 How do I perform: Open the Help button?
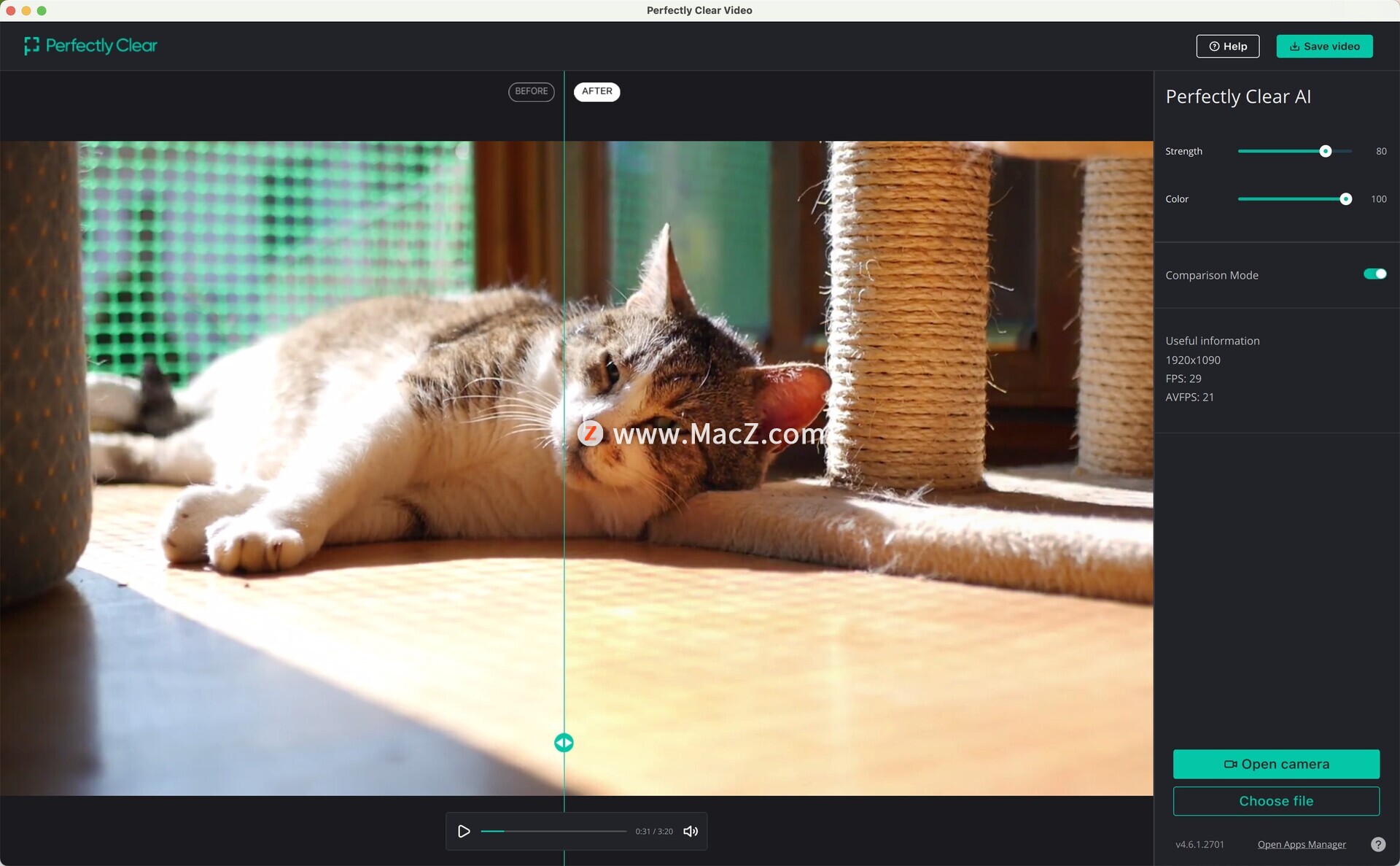click(1228, 46)
